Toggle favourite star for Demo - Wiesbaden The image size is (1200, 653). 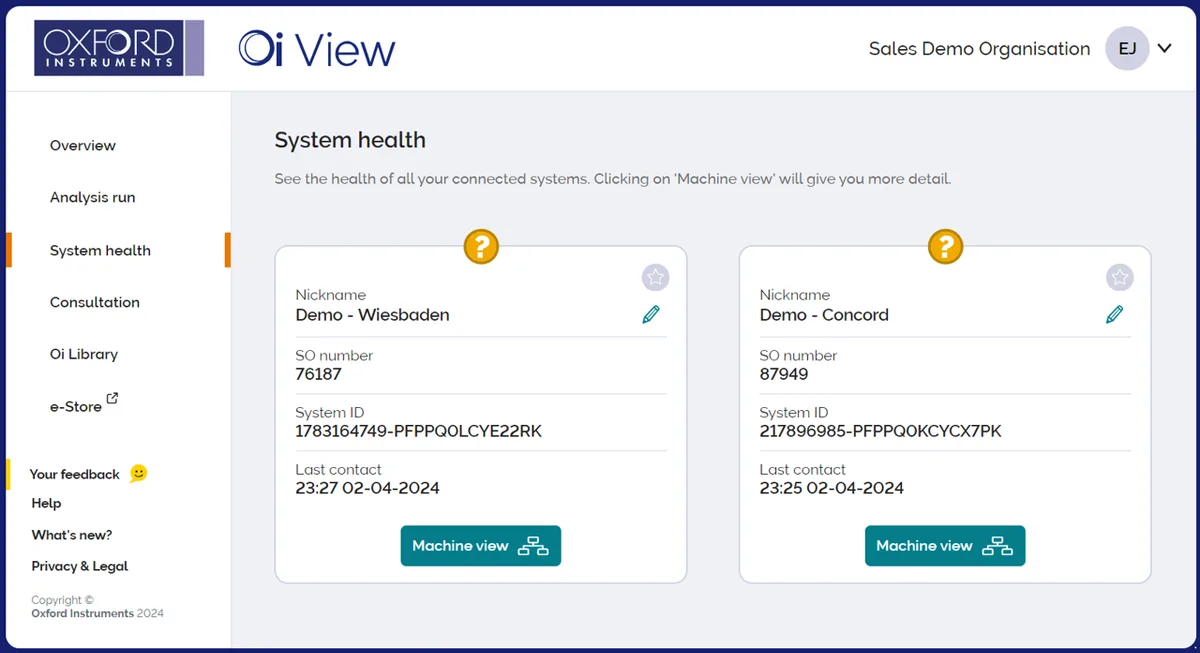(655, 278)
